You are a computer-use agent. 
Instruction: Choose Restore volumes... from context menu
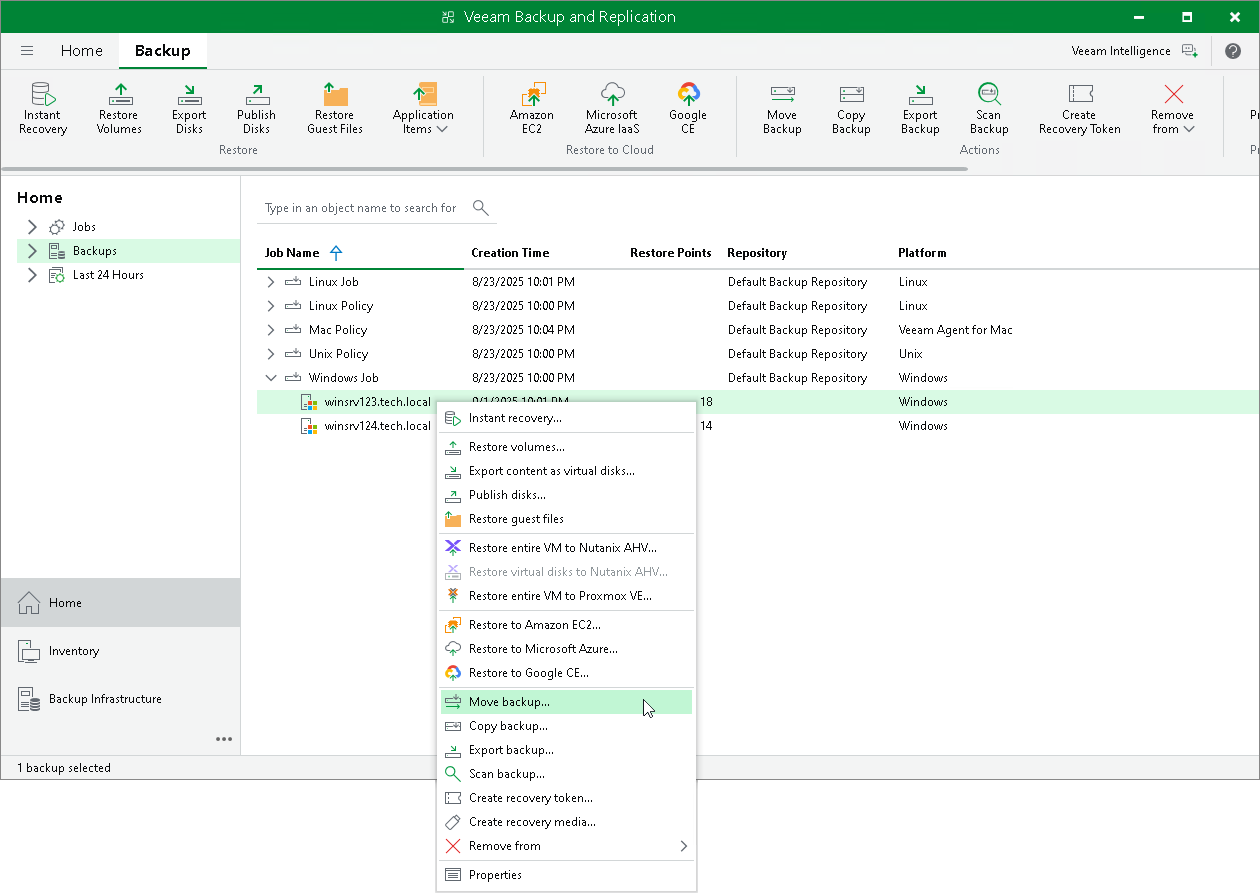[x=567, y=447]
